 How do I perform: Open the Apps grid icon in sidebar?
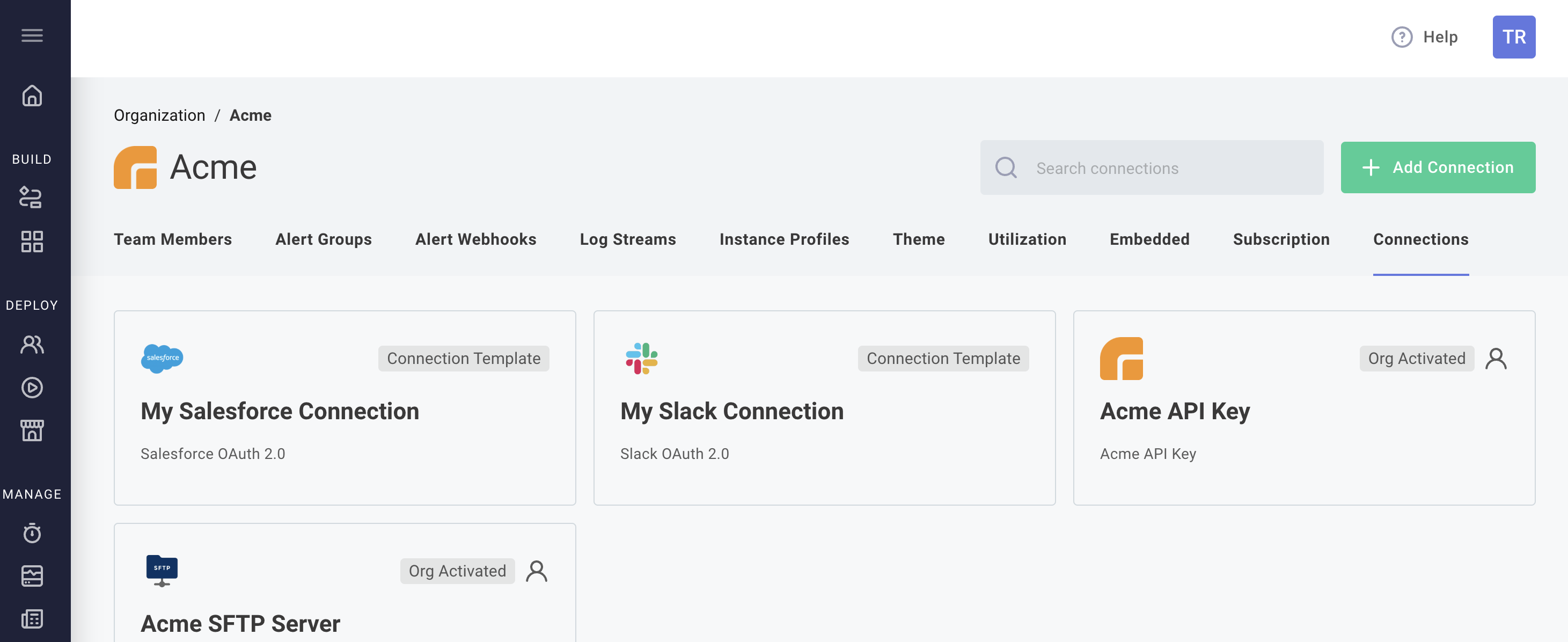tap(32, 242)
